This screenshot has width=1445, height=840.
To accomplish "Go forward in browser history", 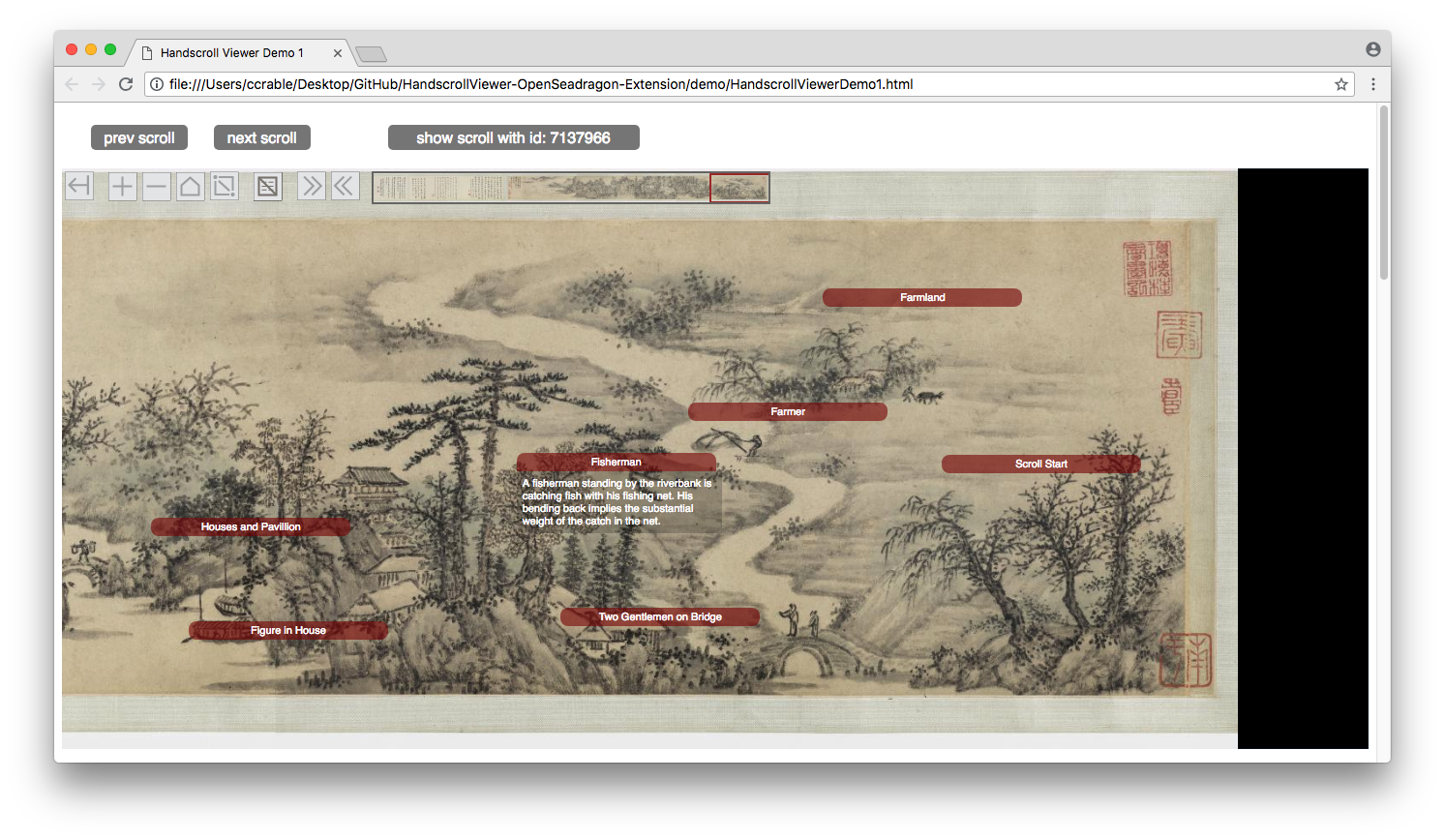I will pos(99,84).
